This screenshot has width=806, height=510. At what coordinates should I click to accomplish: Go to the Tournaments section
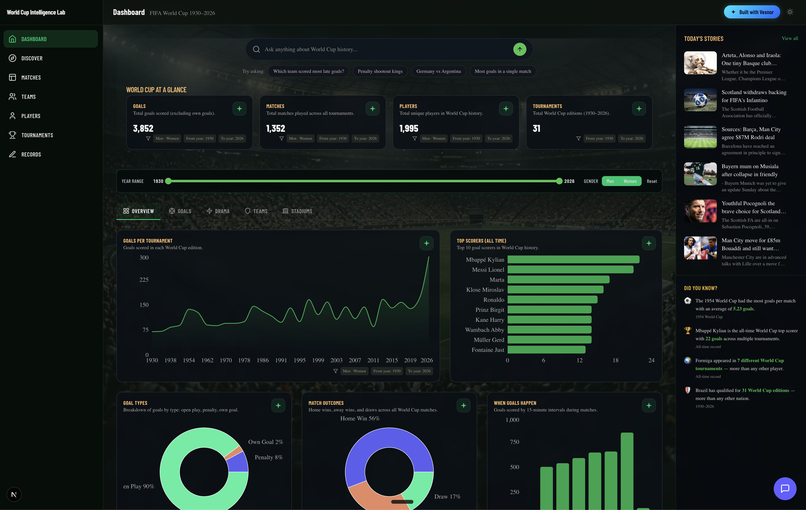pos(50,135)
